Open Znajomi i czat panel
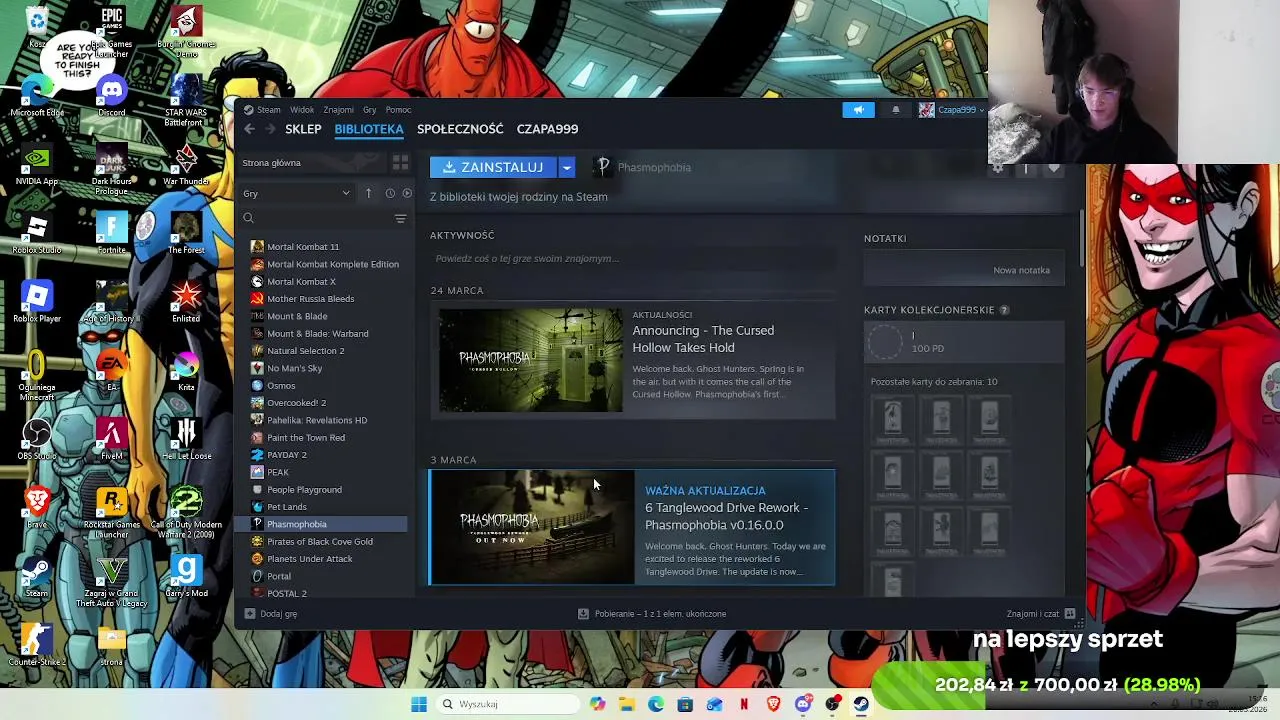This screenshot has height=720, width=1280. click(x=1041, y=614)
